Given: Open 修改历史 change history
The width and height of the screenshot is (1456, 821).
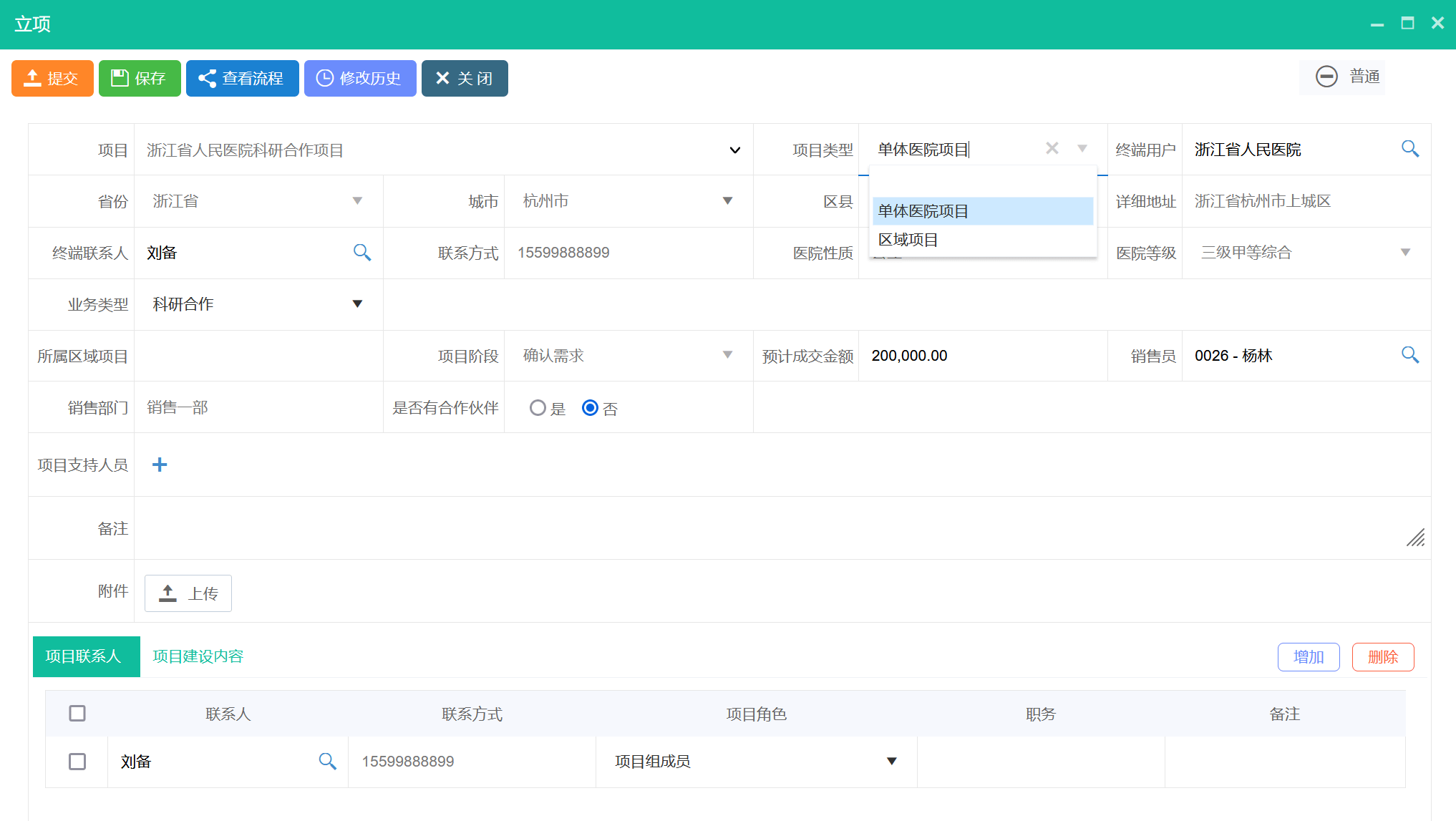Looking at the screenshot, I should (x=360, y=78).
